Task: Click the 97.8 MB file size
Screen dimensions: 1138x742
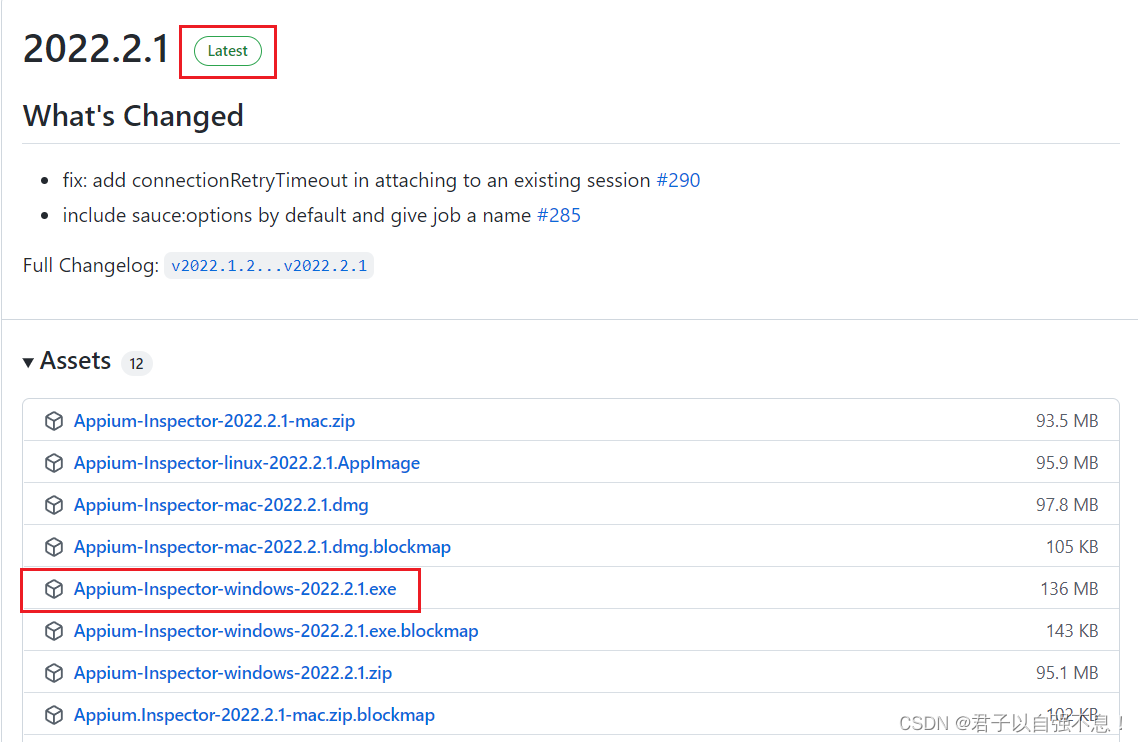Action: [x=1067, y=505]
